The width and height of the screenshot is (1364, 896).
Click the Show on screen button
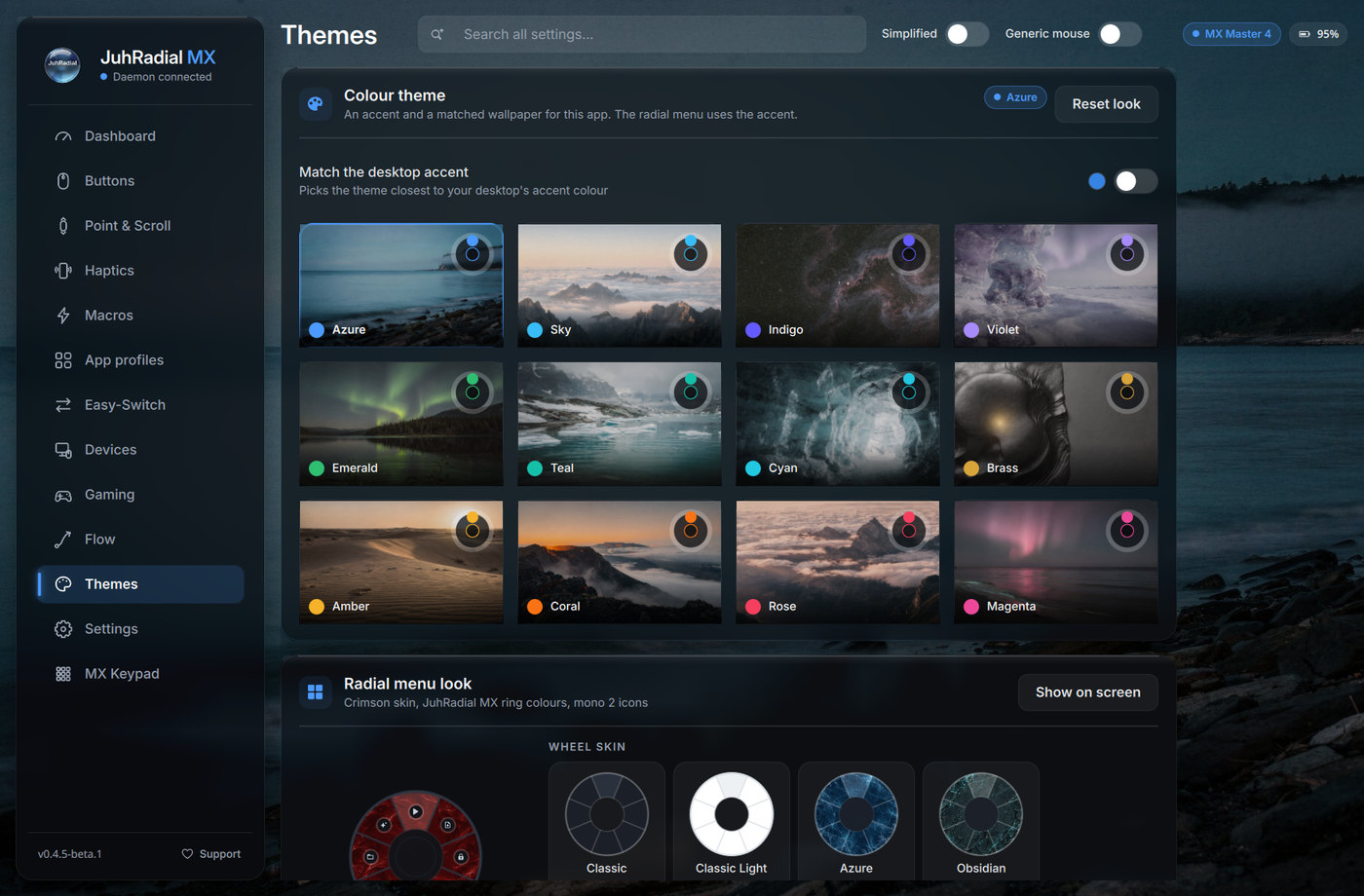pos(1088,692)
